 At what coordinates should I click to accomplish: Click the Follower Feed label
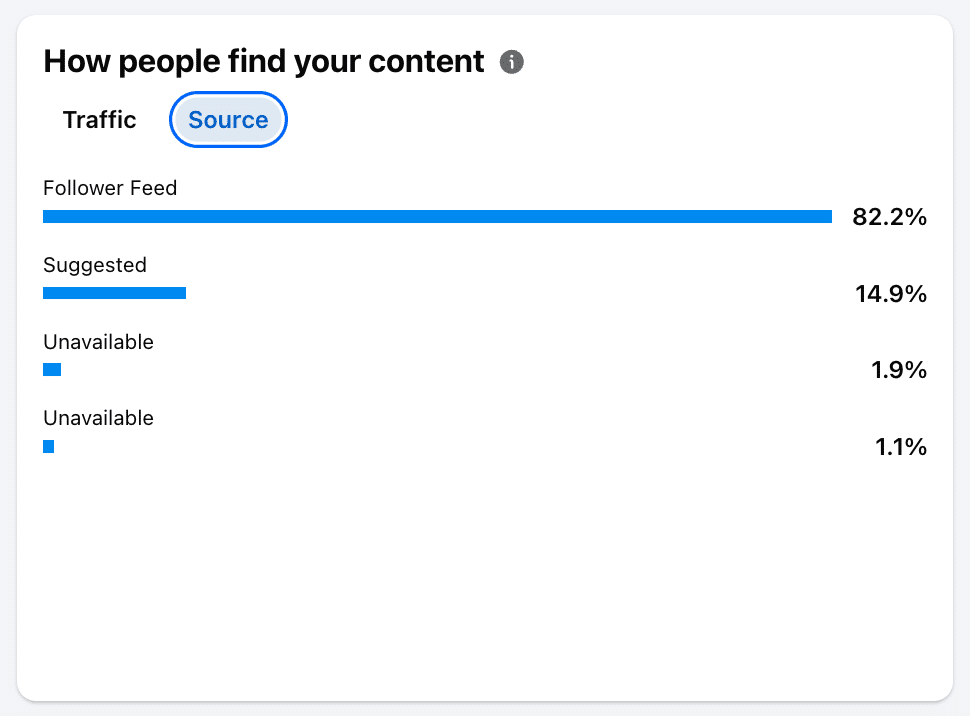point(110,188)
